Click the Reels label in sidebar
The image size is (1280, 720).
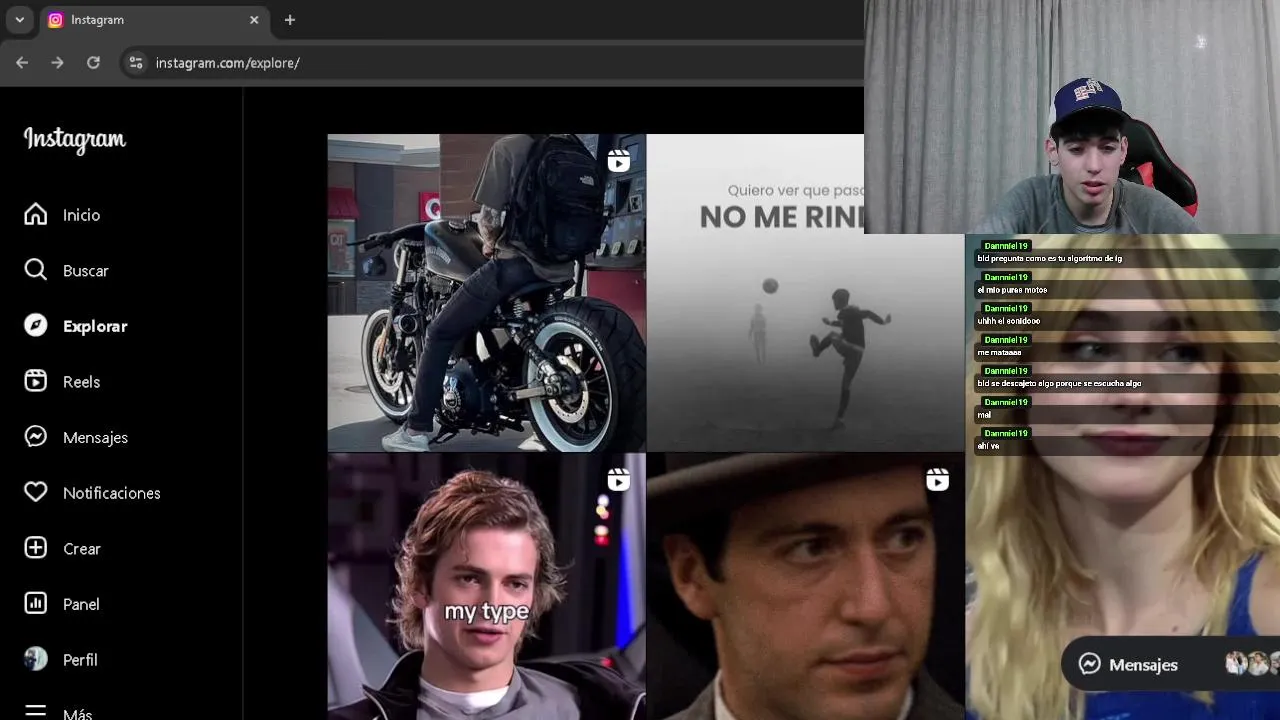tap(81, 382)
